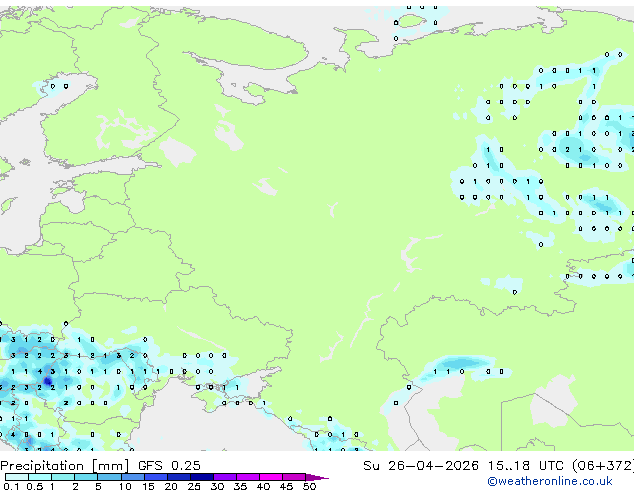Click the '20' legend tick label
634x490 pixels.
[x=171, y=486]
